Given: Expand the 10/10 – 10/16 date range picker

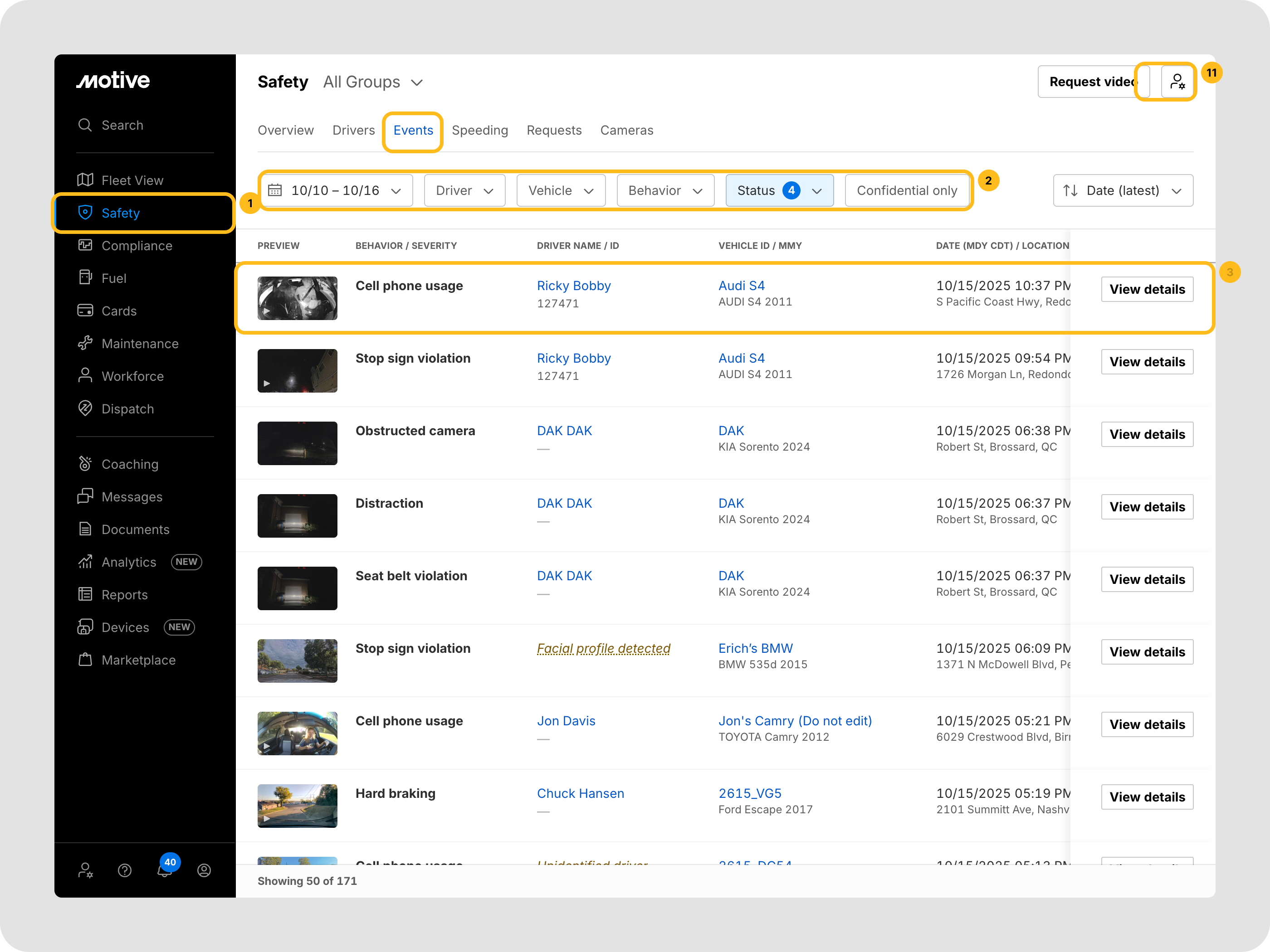Looking at the screenshot, I should pos(336,190).
